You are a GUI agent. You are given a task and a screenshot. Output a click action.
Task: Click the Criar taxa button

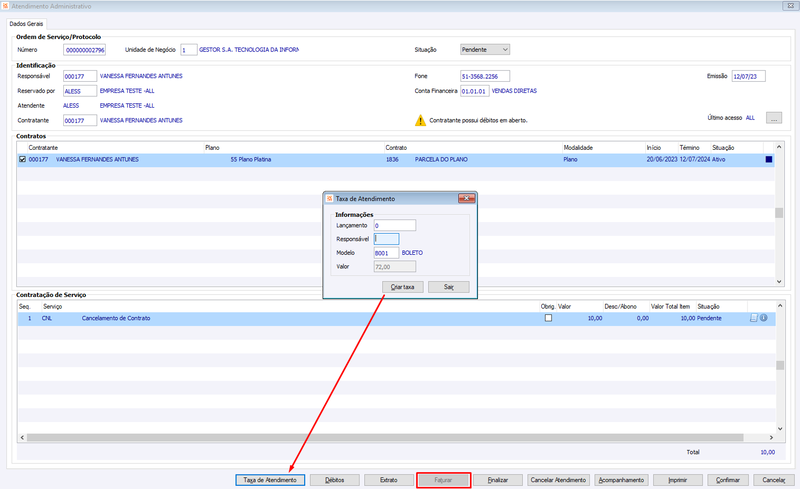pos(403,287)
